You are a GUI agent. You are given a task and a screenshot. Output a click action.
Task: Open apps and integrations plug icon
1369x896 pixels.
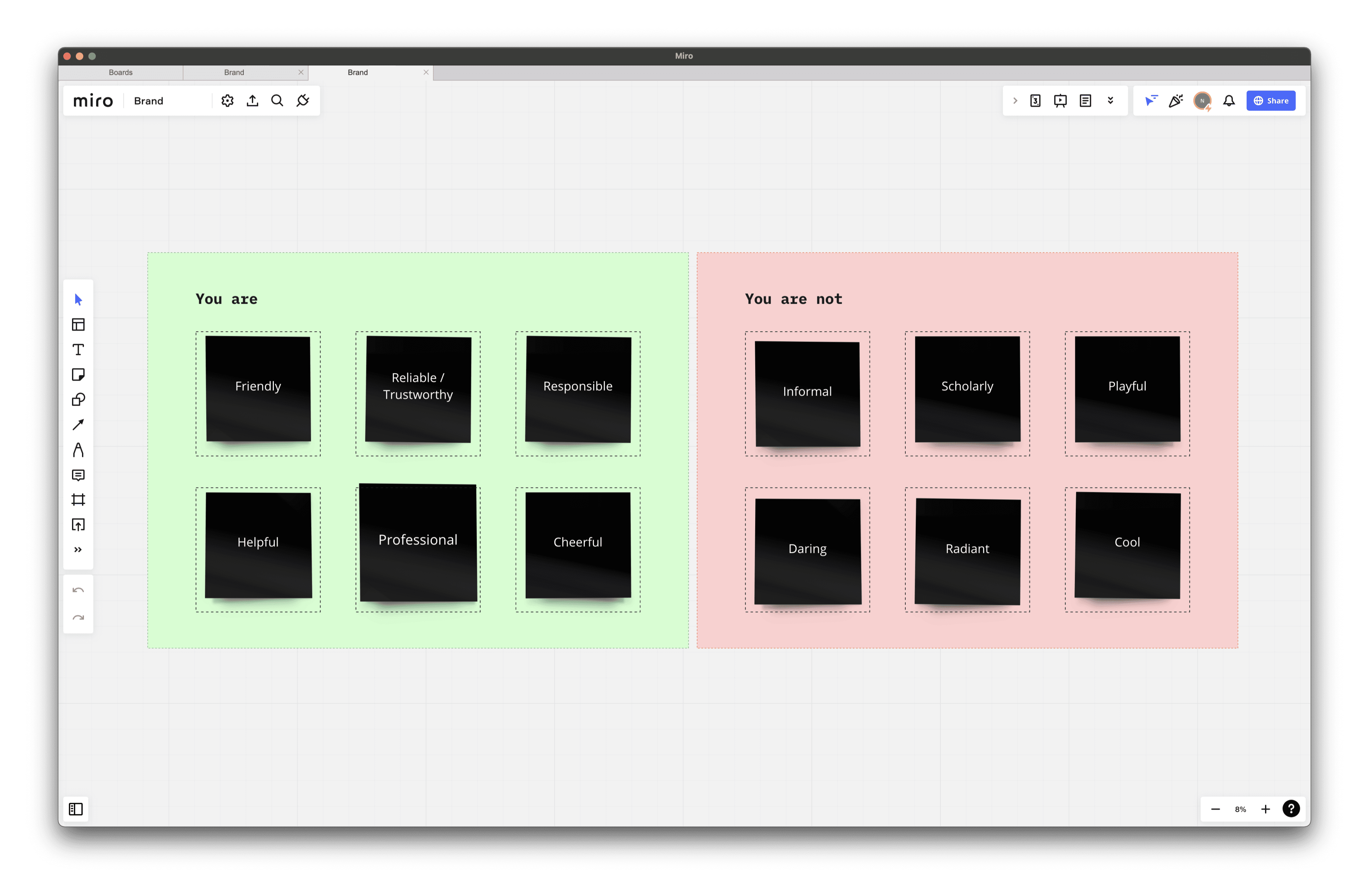click(x=303, y=101)
